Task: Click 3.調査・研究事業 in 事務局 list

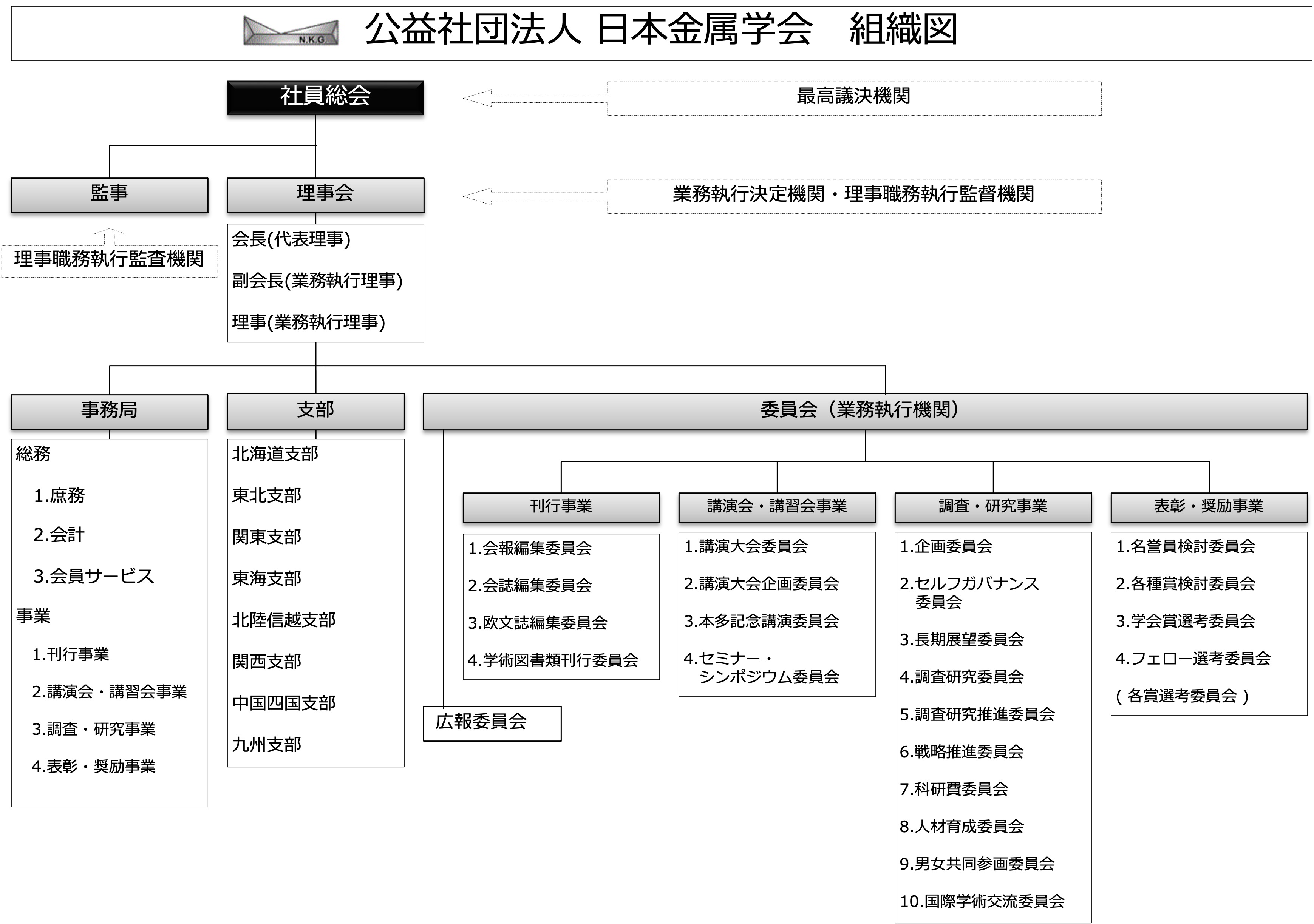Action: 94,730
